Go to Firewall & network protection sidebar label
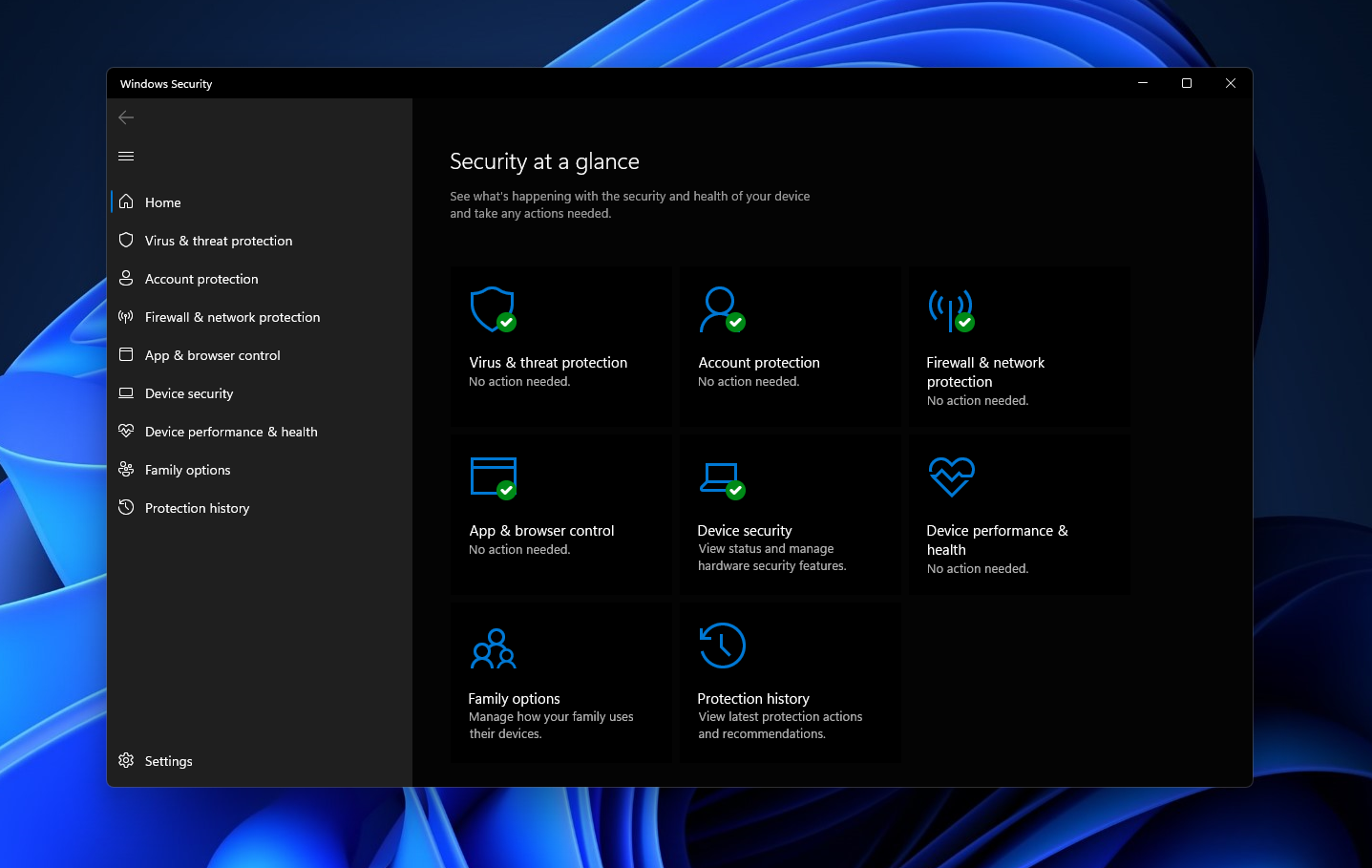This screenshot has height=868, width=1372. click(x=233, y=317)
